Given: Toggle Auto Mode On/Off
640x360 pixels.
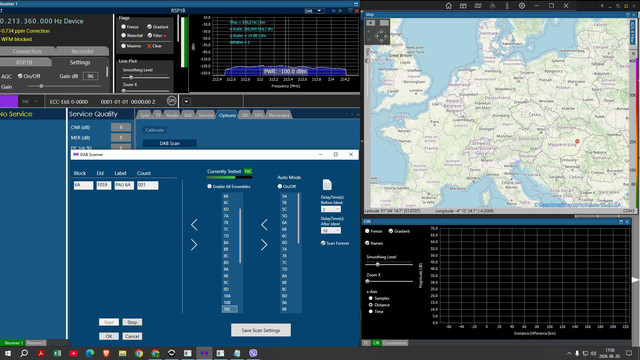Looking at the screenshot, I should pyautogui.click(x=280, y=186).
